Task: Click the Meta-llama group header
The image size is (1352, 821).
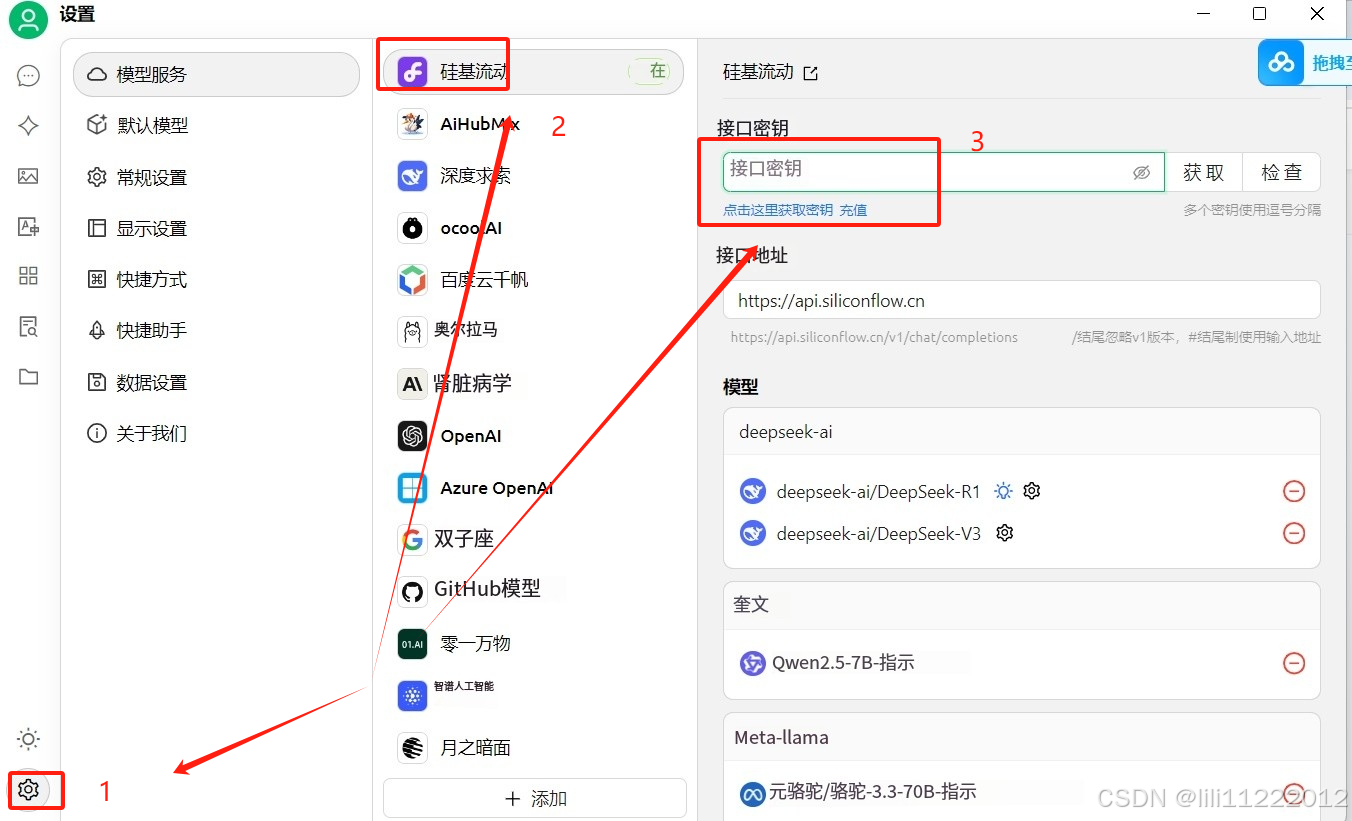Action: [x=1021, y=737]
